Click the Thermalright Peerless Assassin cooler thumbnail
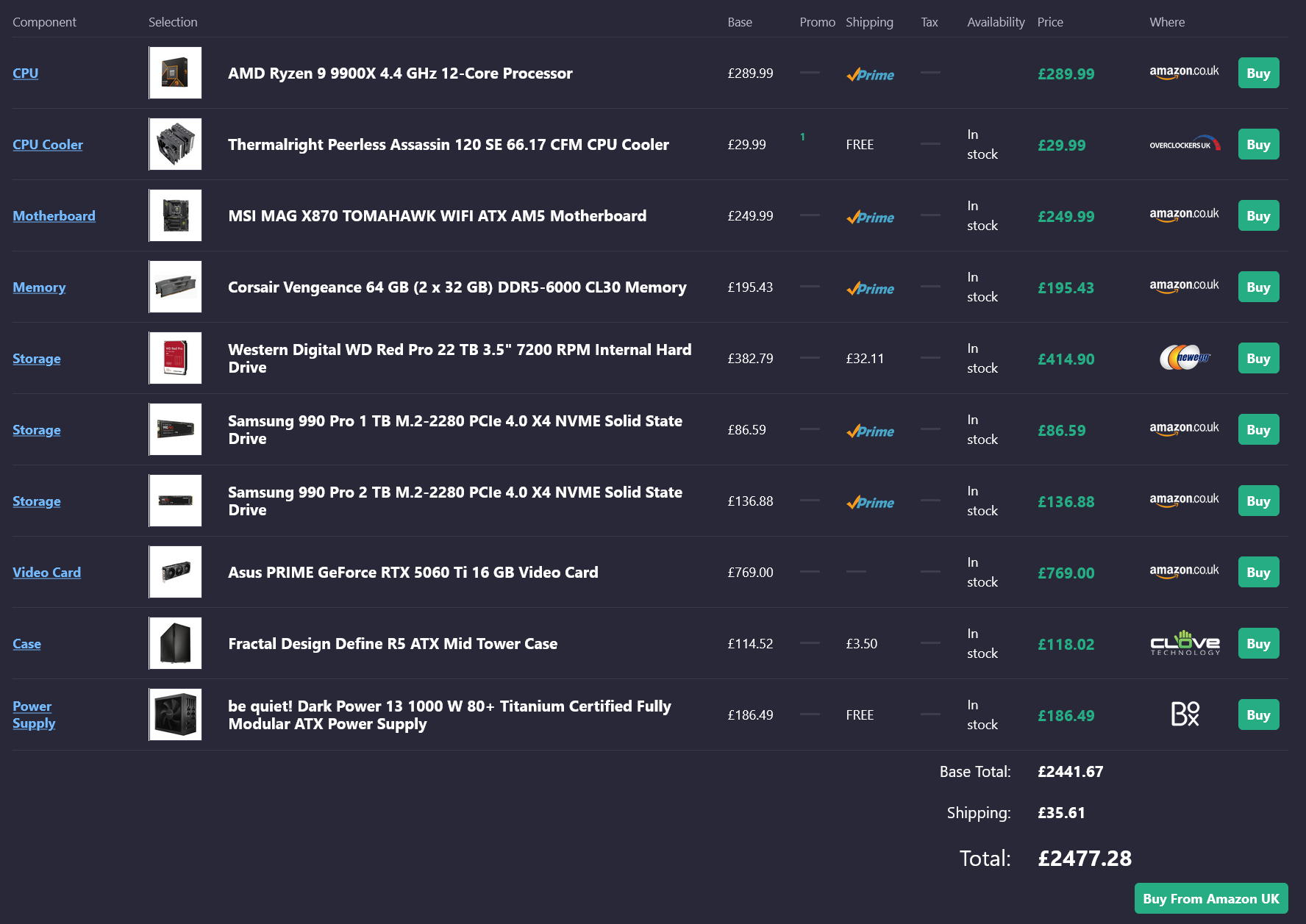This screenshot has width=1306, height=924. pos(175,144)
